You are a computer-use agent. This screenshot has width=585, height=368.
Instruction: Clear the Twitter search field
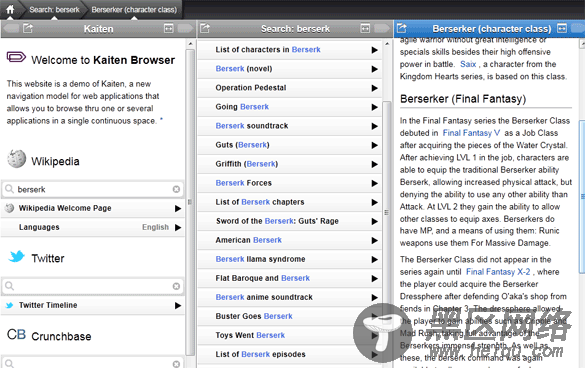[176, 286]
